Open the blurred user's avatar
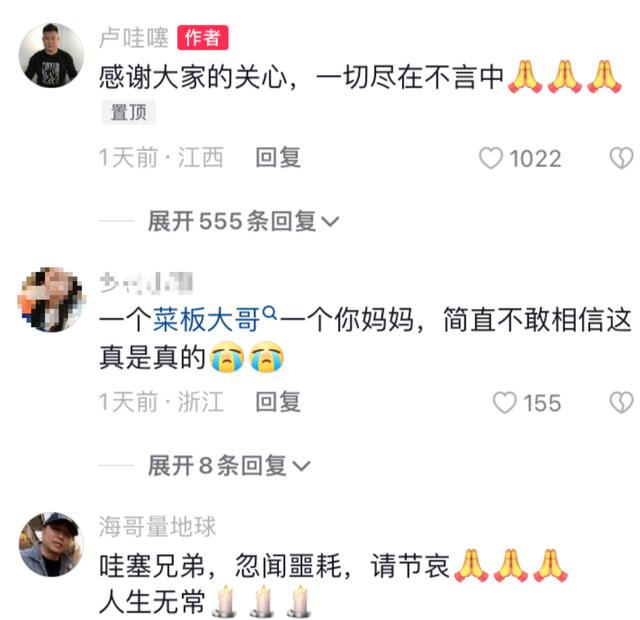The width and height of the screenshot is (640, 620). (51, 300)
